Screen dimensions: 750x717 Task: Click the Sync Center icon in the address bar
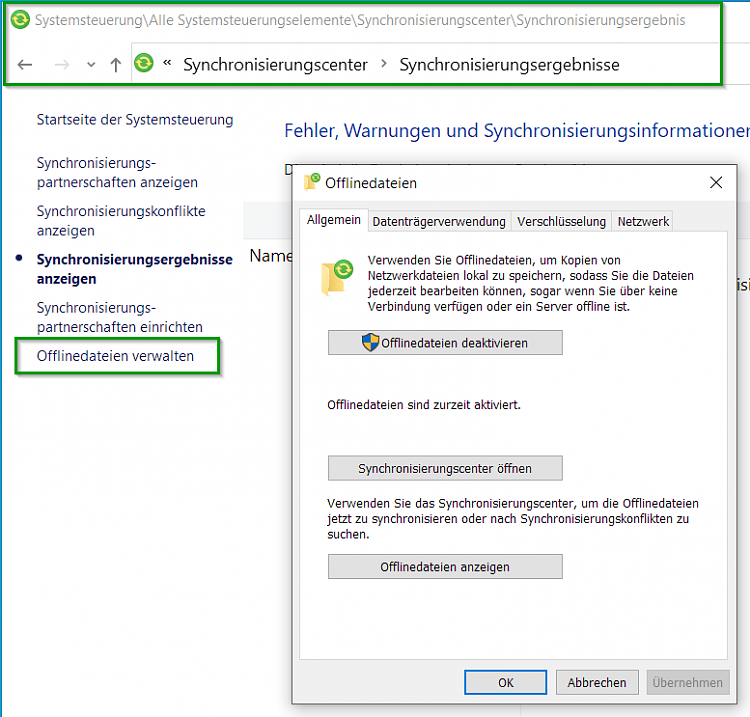pos(143,63)
